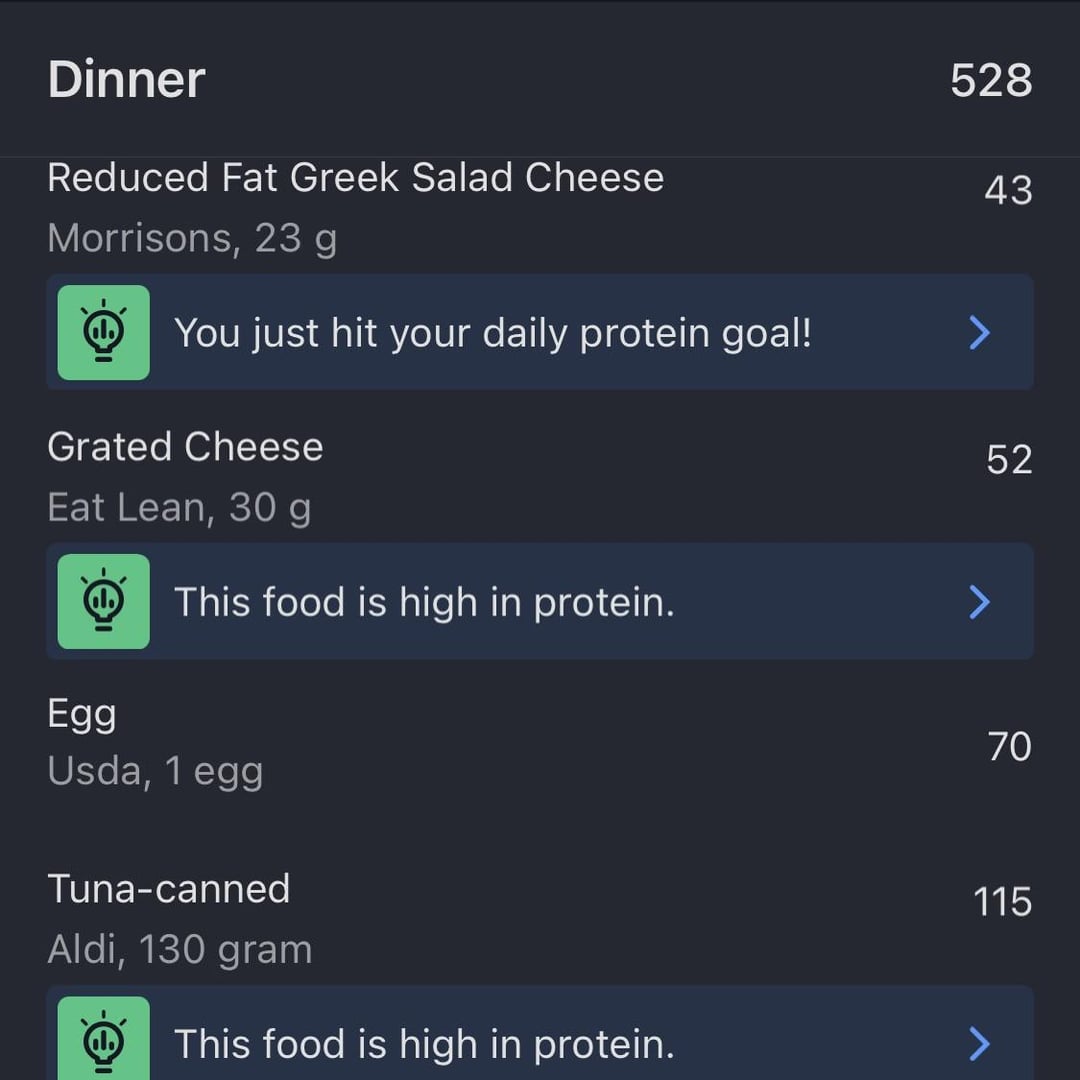Tap the lightbulb icon under Grated Cheese
Viewport: 1080px width, 1080px height.
pos(103,601)
